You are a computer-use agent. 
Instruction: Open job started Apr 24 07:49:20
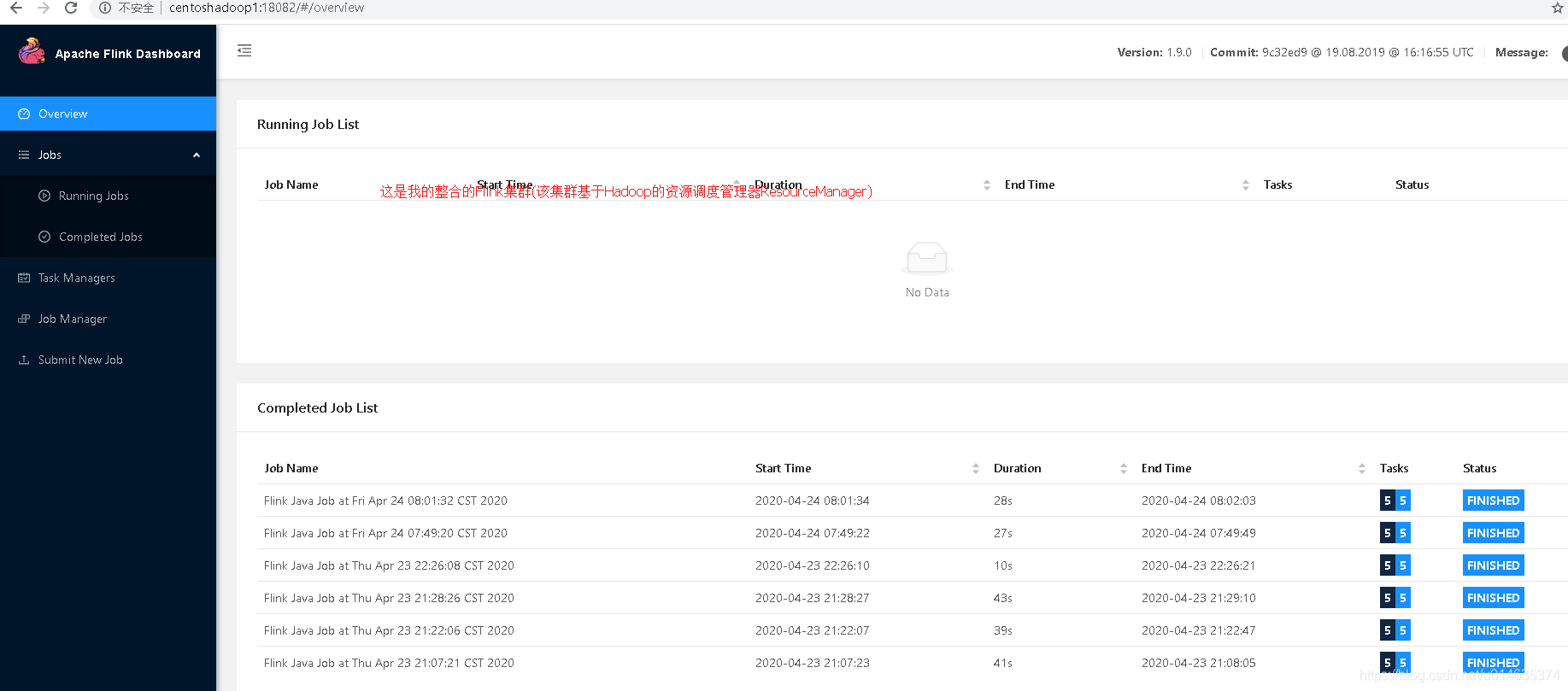385,533
